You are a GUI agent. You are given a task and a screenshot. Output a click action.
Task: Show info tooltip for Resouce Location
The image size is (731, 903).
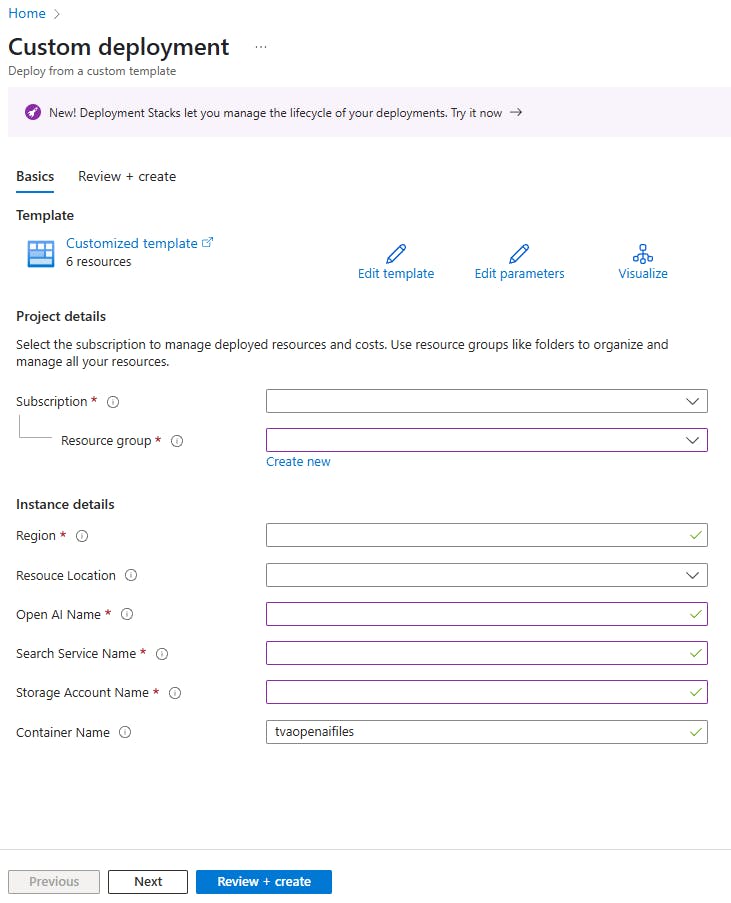pyautogui.click(x=131, y=575)
